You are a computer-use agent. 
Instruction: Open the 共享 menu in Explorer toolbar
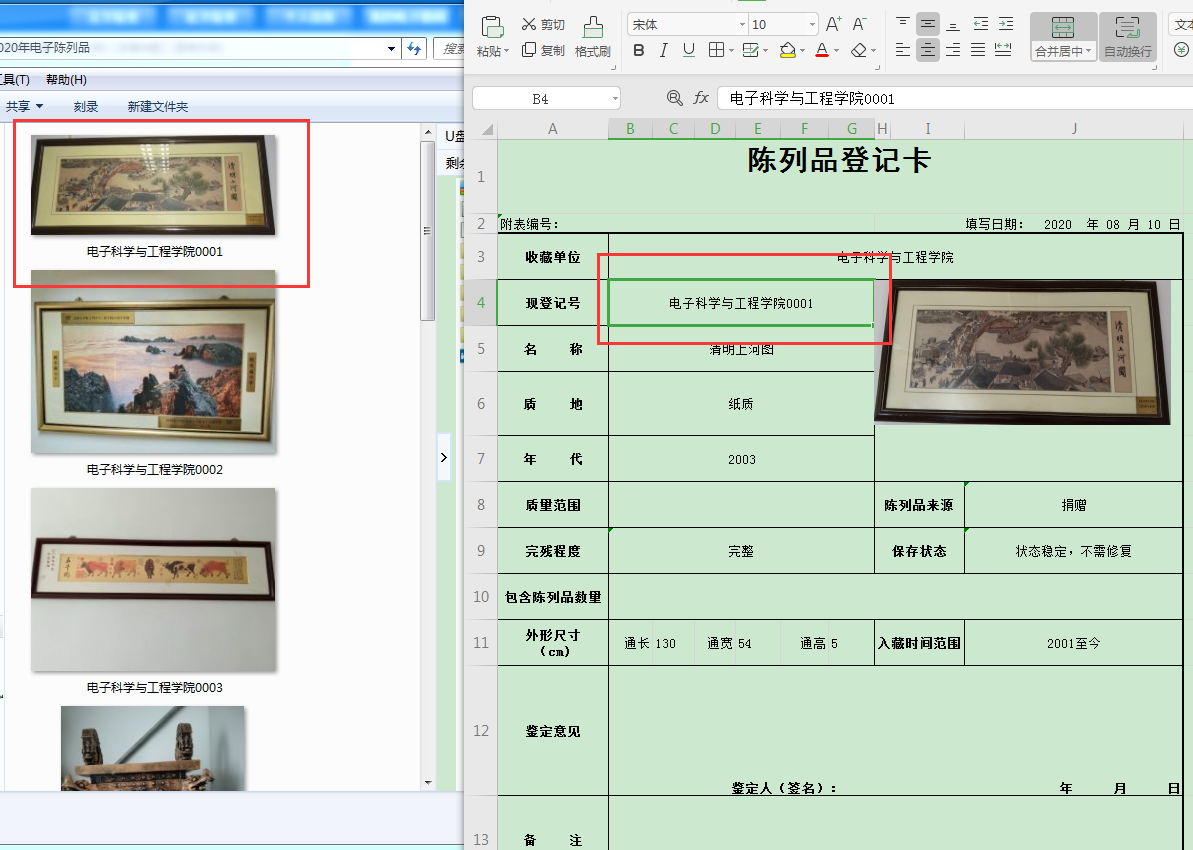click(24, 106)
